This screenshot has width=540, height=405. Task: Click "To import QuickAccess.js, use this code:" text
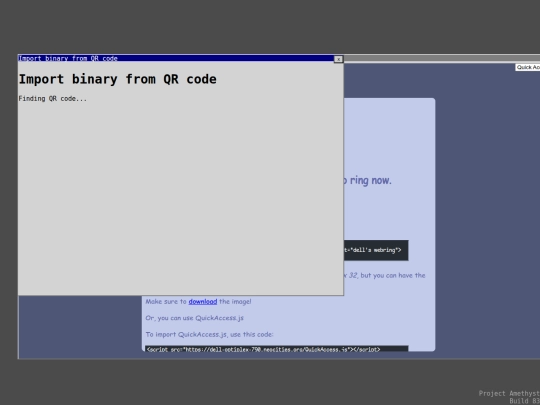209,334
